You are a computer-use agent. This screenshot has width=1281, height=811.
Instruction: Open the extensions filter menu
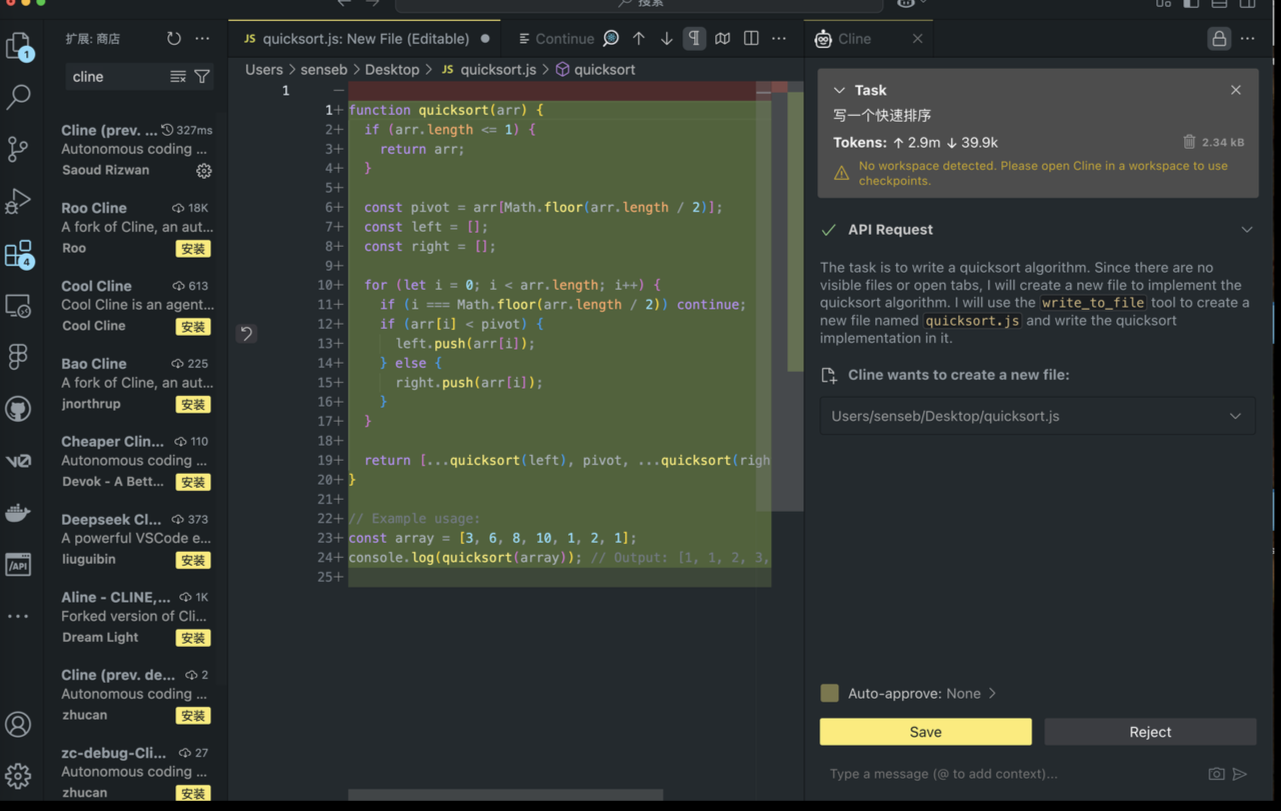[202, 77]
